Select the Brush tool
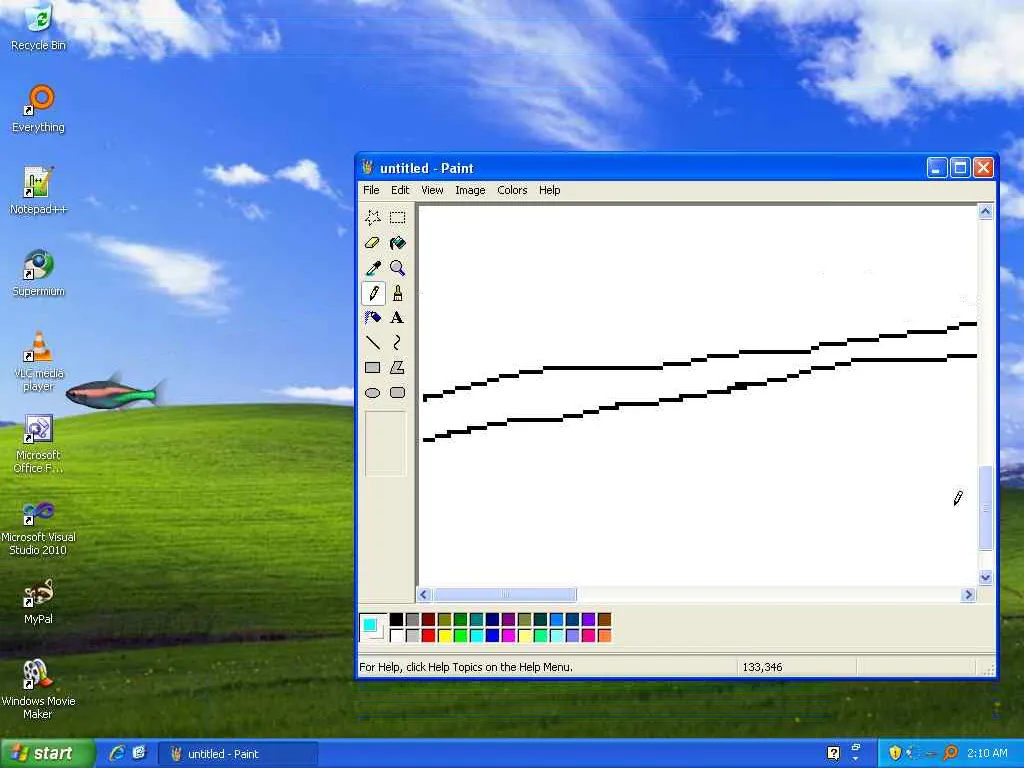The height and width of the screenshot is (768, 1024). pos(397,293)
